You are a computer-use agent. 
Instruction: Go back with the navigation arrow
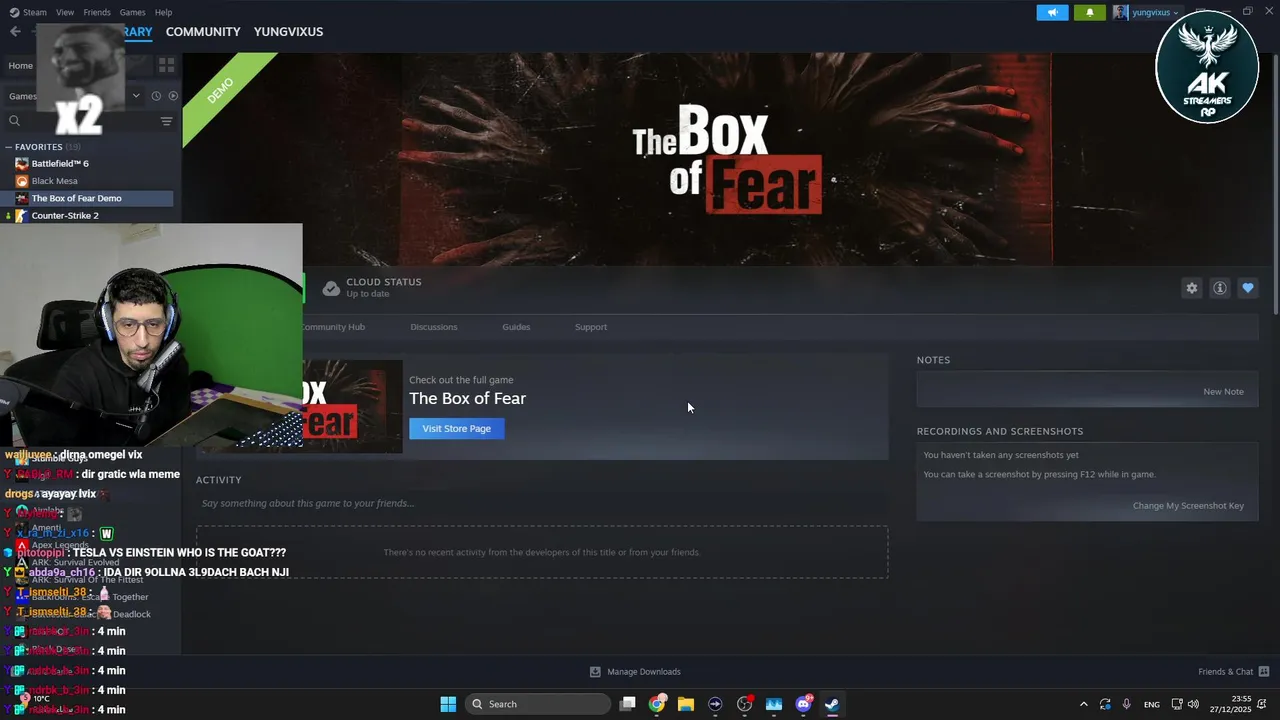(15, 32)
